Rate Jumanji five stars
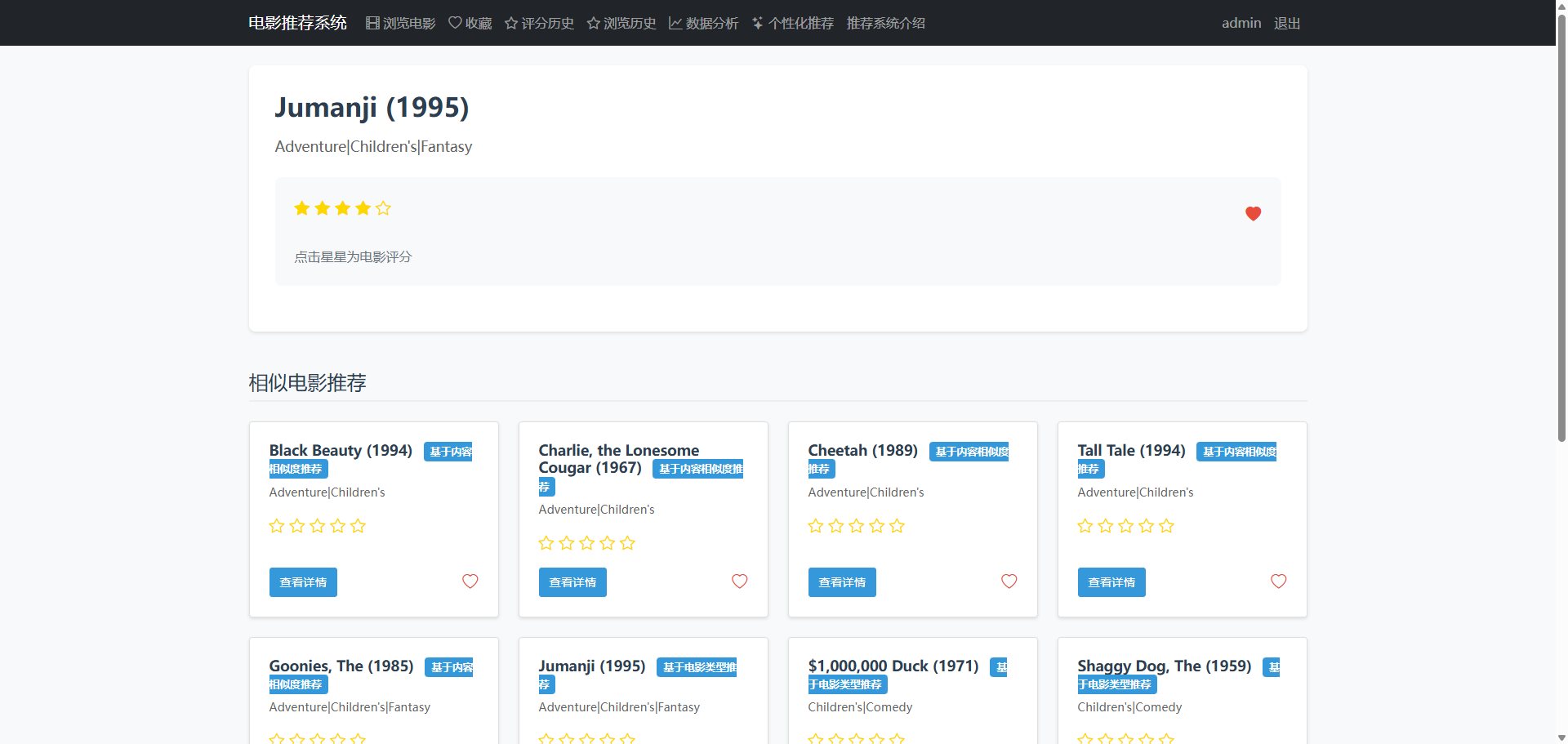The height and width of the screenshot is (744, 1568). pyautogui.click(x=384, y=208)
